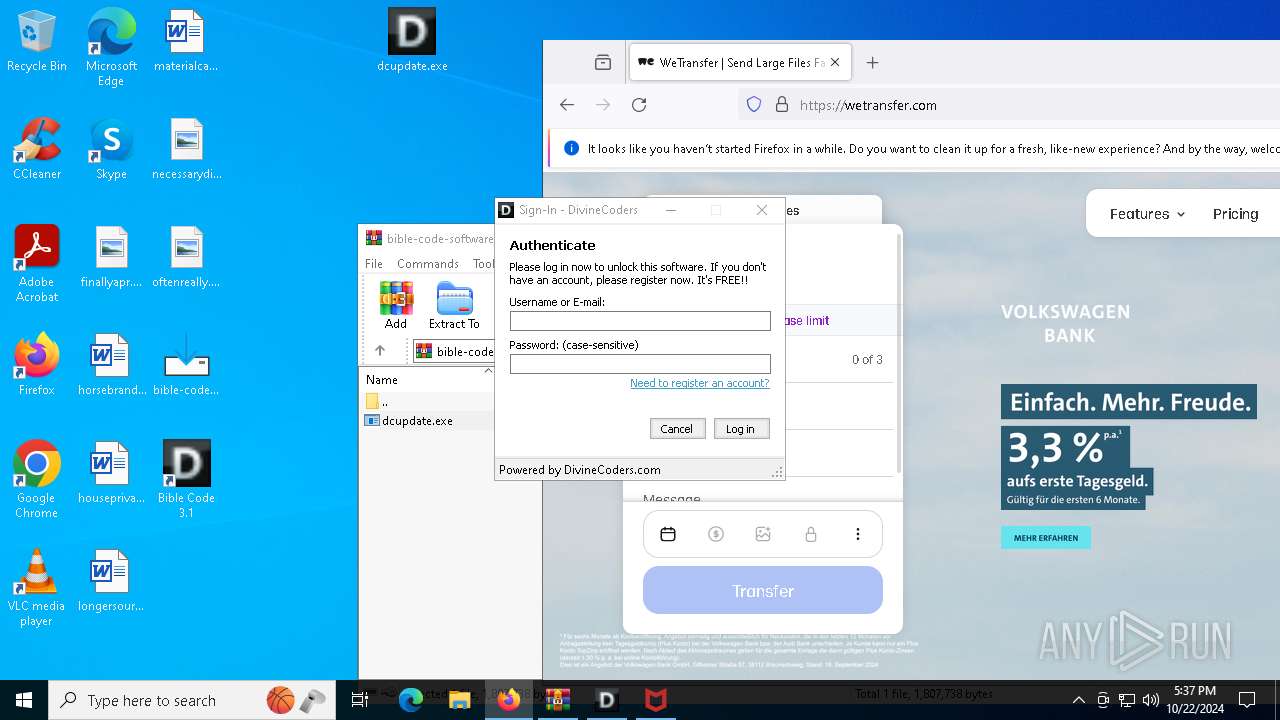Click the password lock icon in WeTransfer

point(811,535)
